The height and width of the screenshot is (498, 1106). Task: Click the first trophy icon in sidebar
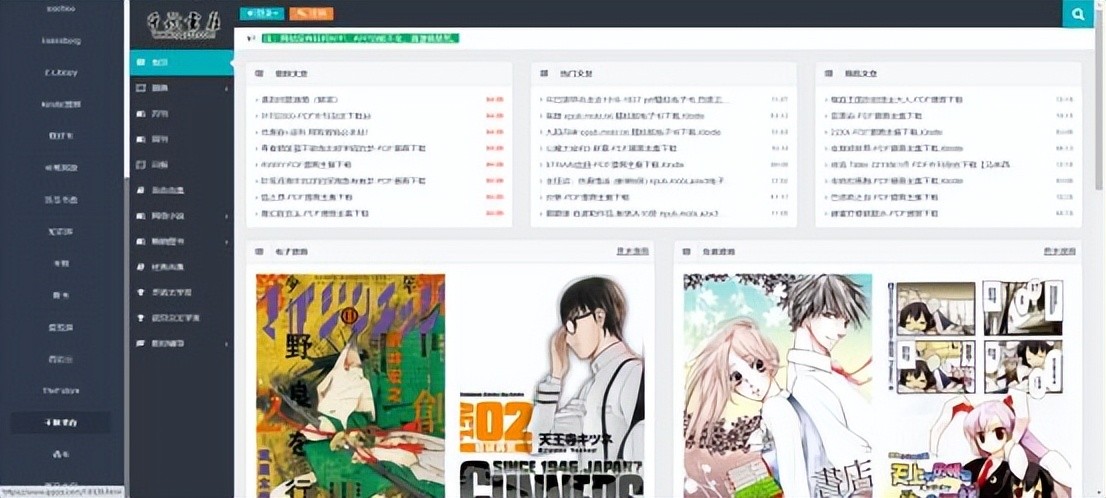click(141, 292)
